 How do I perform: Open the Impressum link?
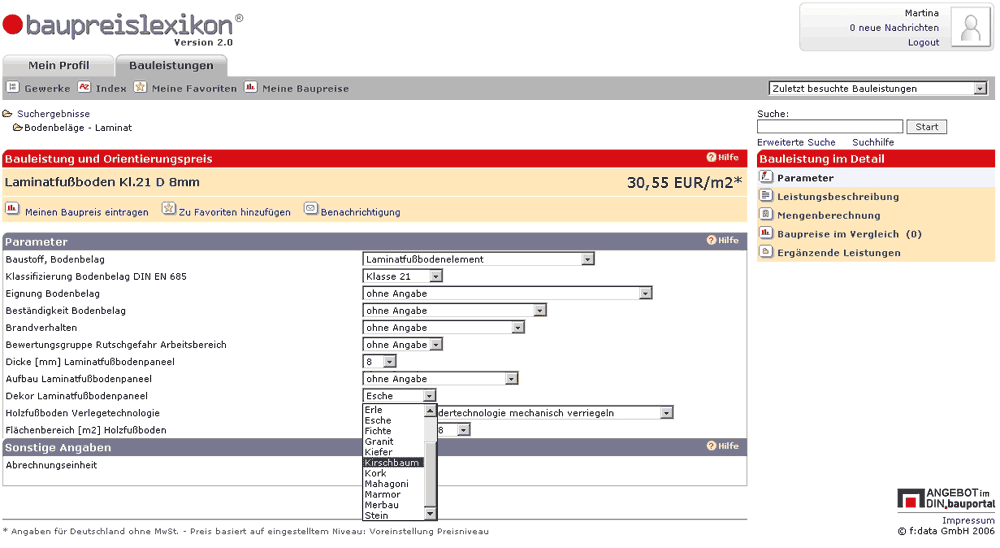(x=968, y=521)
